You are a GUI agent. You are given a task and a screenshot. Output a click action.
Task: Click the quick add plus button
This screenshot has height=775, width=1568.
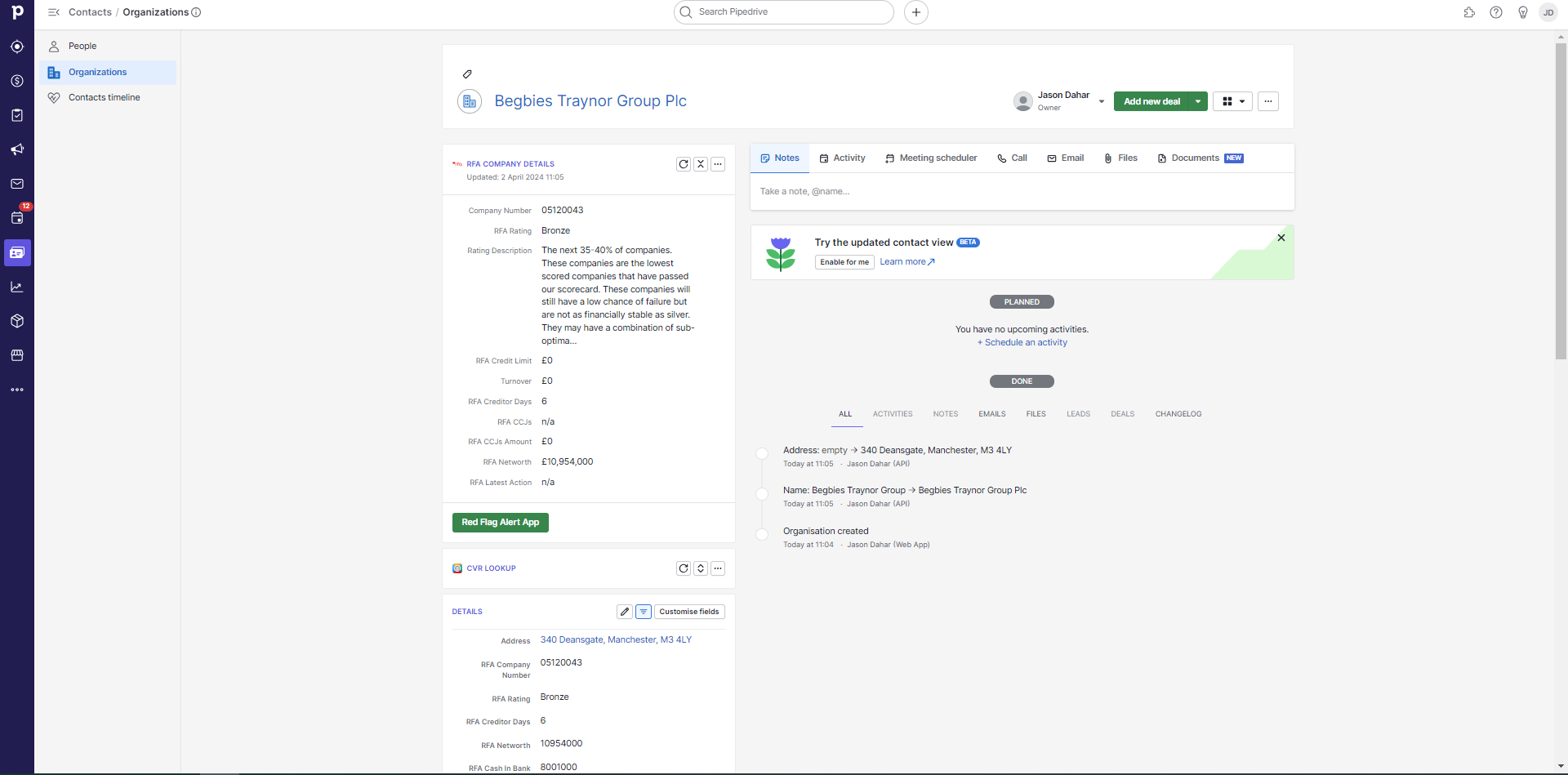click(x=916, y=12)
